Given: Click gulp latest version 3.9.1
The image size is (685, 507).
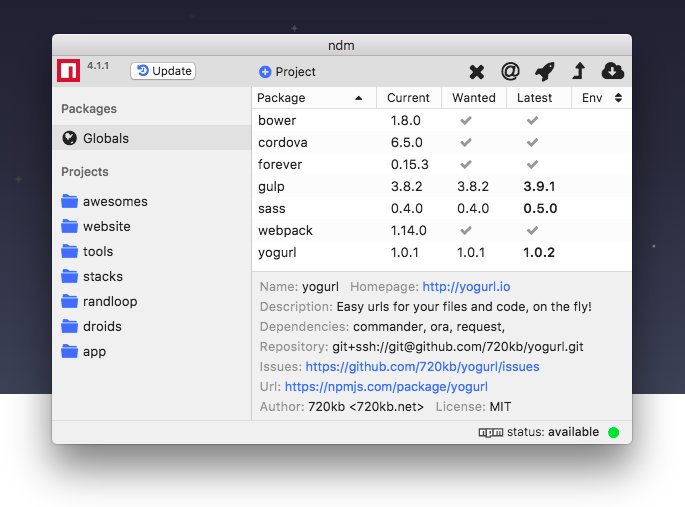Looking at the screenshot, I should click(539, 186).
